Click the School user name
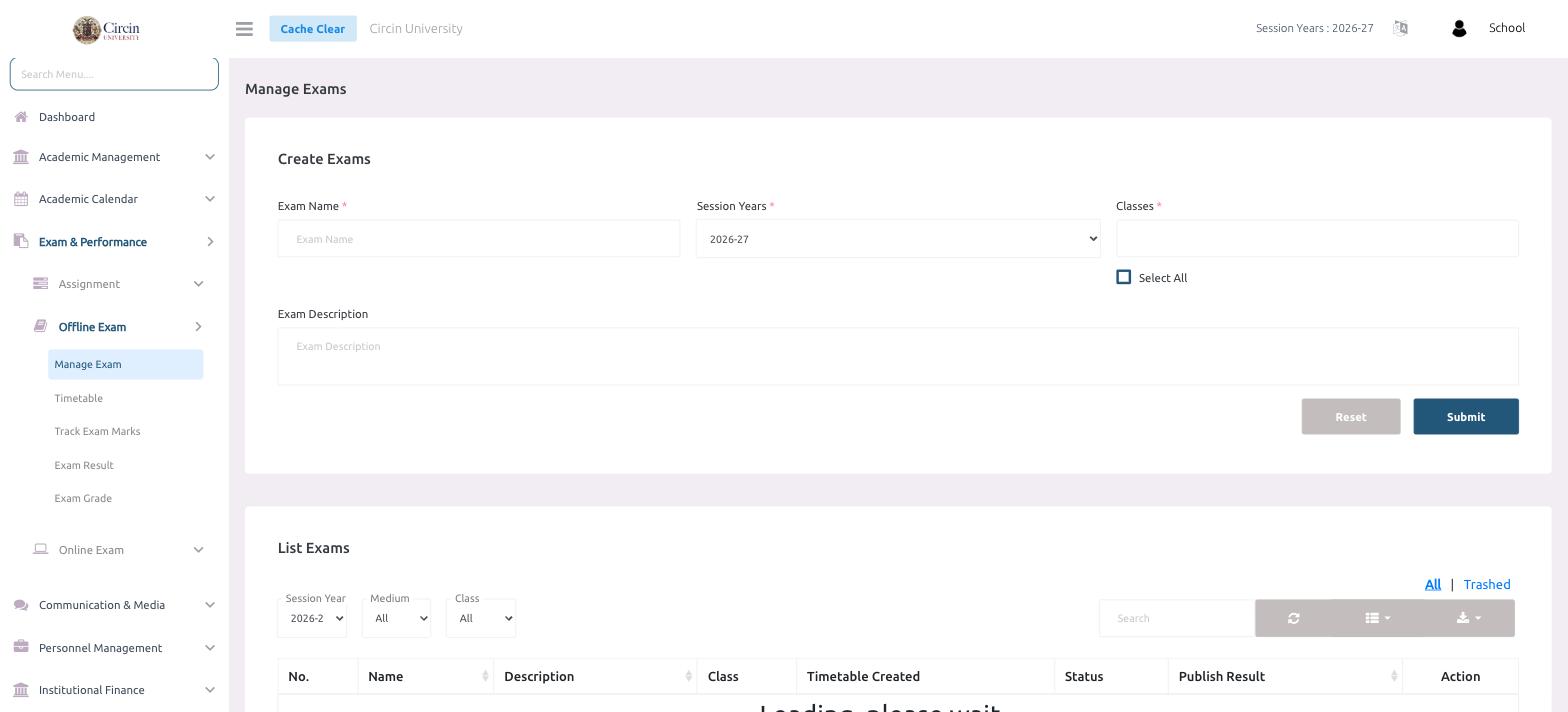The image size is (1568, 712). coord(1507,28)
